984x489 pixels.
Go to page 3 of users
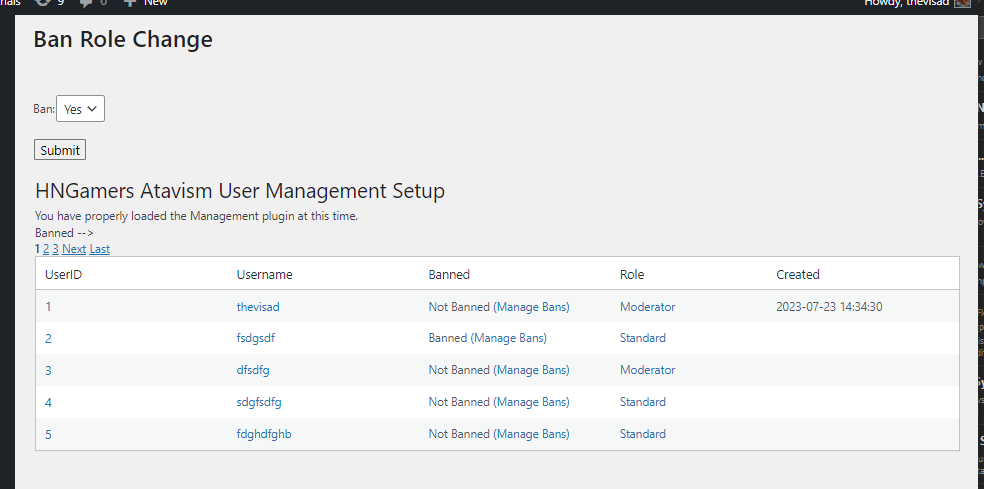[56, 249]
